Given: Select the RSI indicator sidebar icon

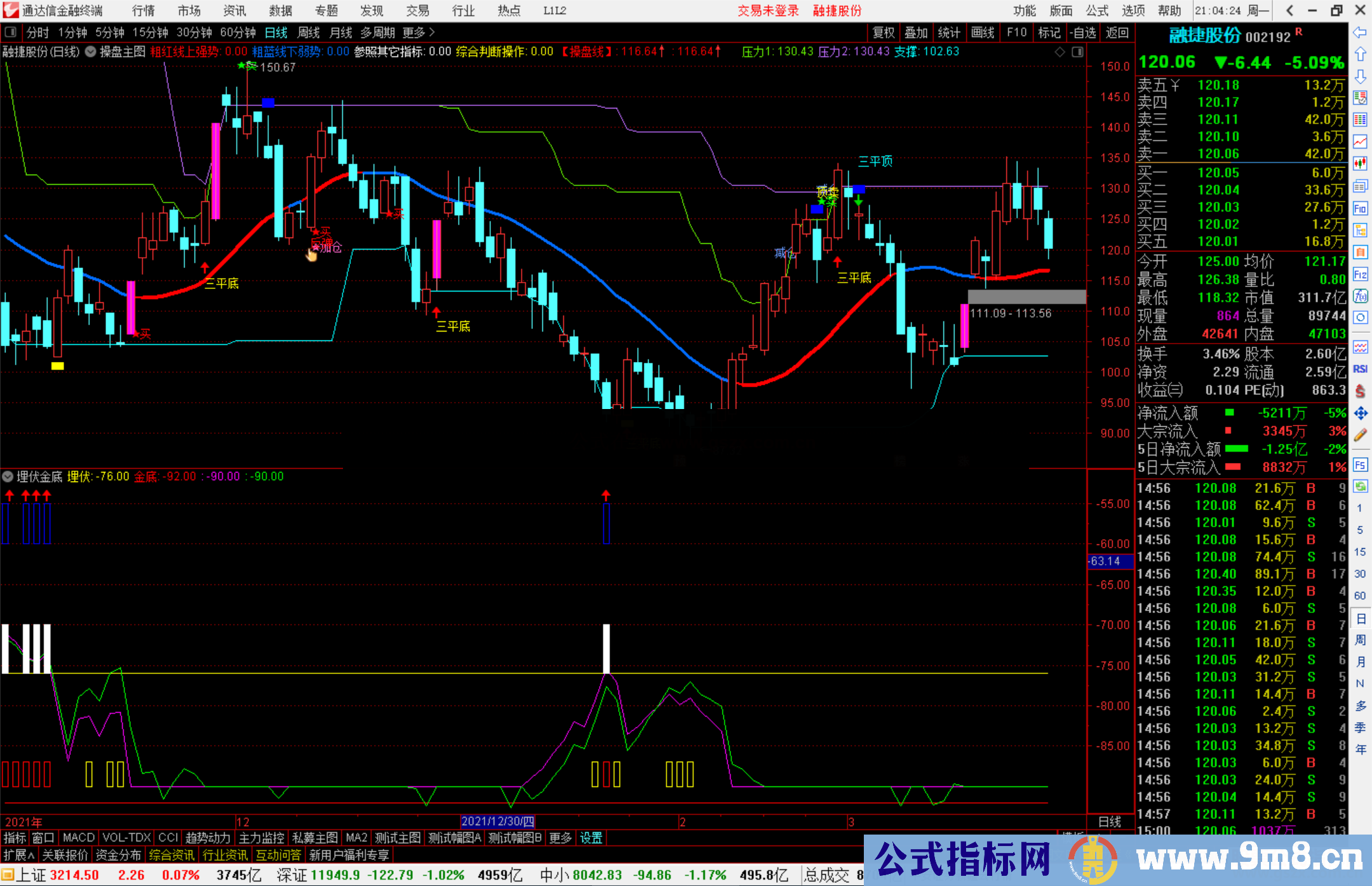Looking at the screenshot, I should point(1360,369).
